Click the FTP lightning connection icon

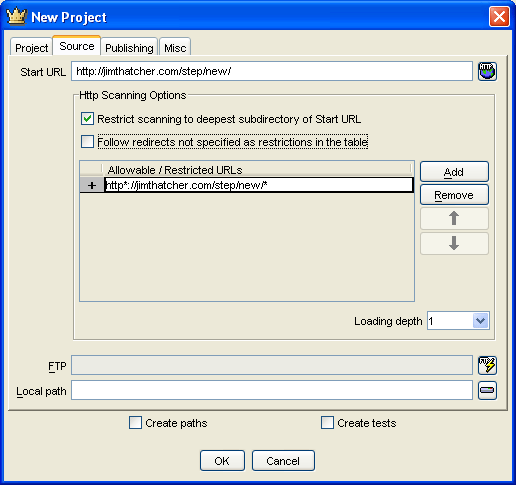tap(487, 365)
